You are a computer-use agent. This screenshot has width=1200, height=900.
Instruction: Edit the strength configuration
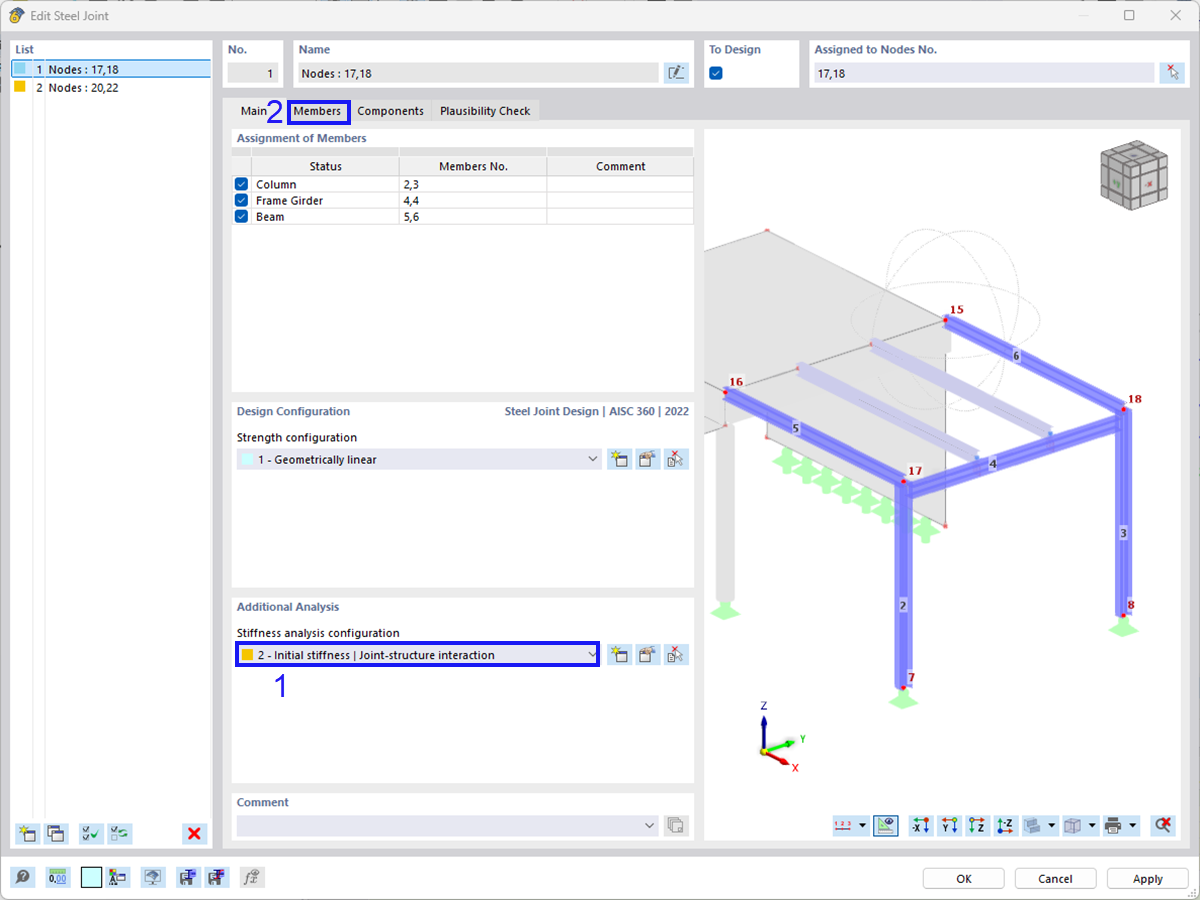coord(648,459)
